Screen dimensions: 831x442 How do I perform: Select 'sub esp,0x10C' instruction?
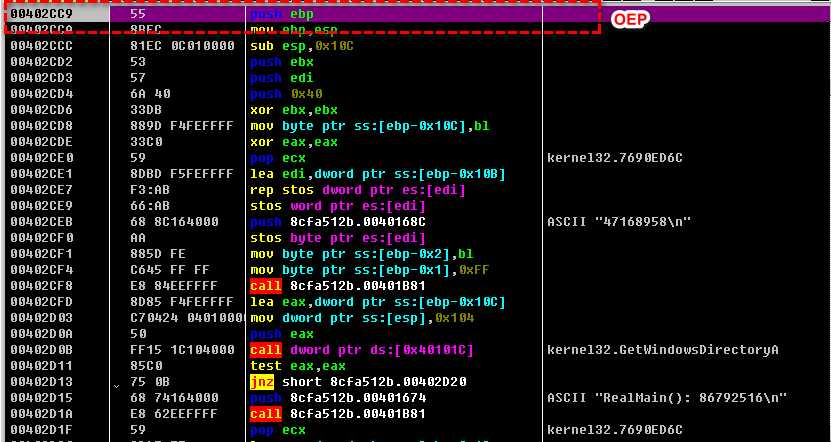pos(302,46)
